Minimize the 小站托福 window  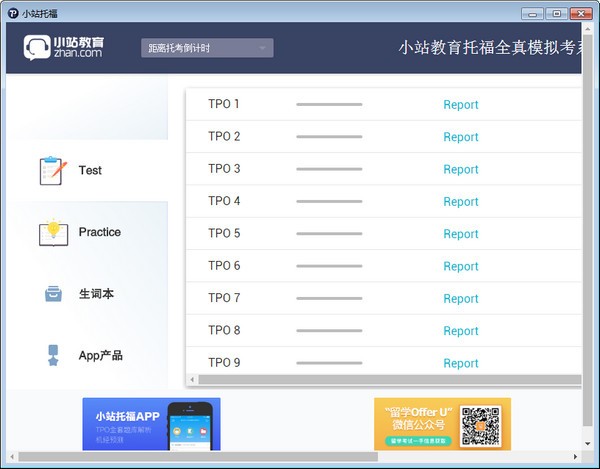532,14
